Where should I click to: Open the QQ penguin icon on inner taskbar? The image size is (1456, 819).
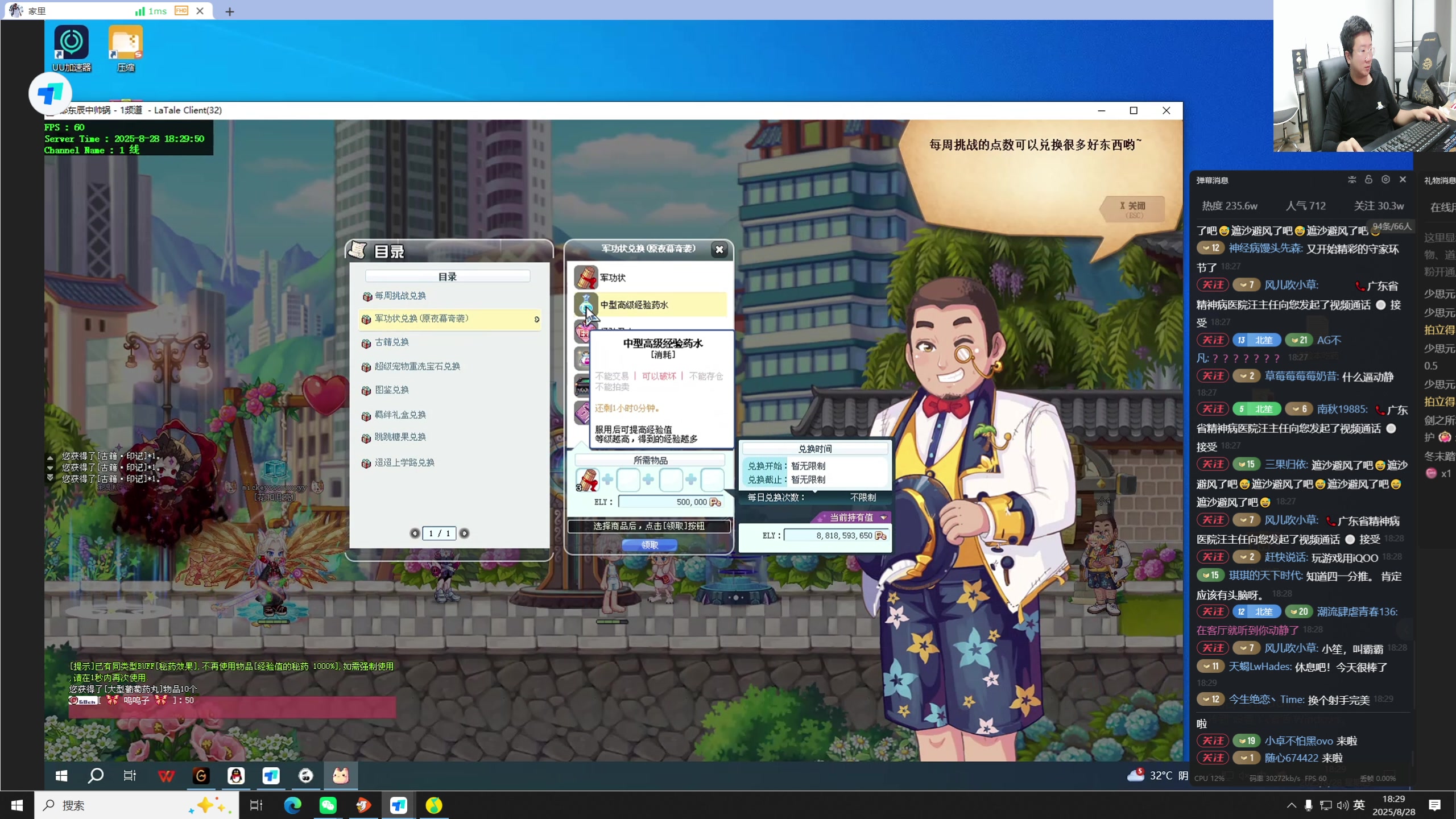click(236, 776)
